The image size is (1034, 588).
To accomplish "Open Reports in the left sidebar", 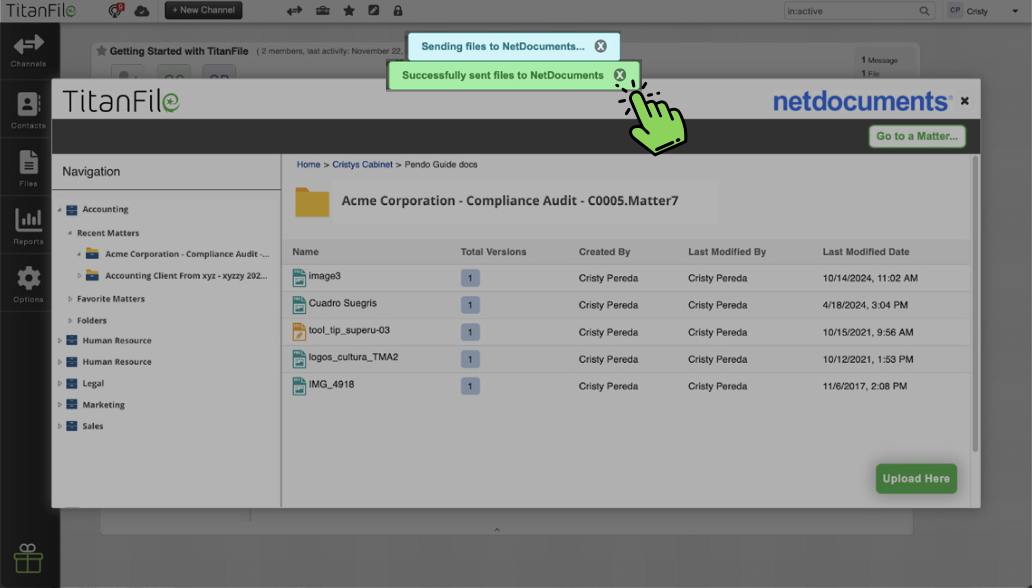I will (28, 226).
